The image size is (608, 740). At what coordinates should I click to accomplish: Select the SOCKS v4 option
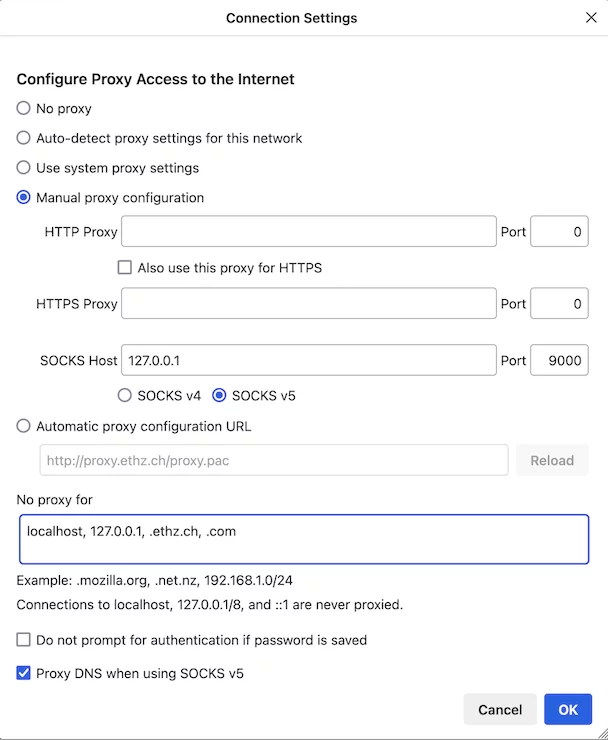coord(126,396)
